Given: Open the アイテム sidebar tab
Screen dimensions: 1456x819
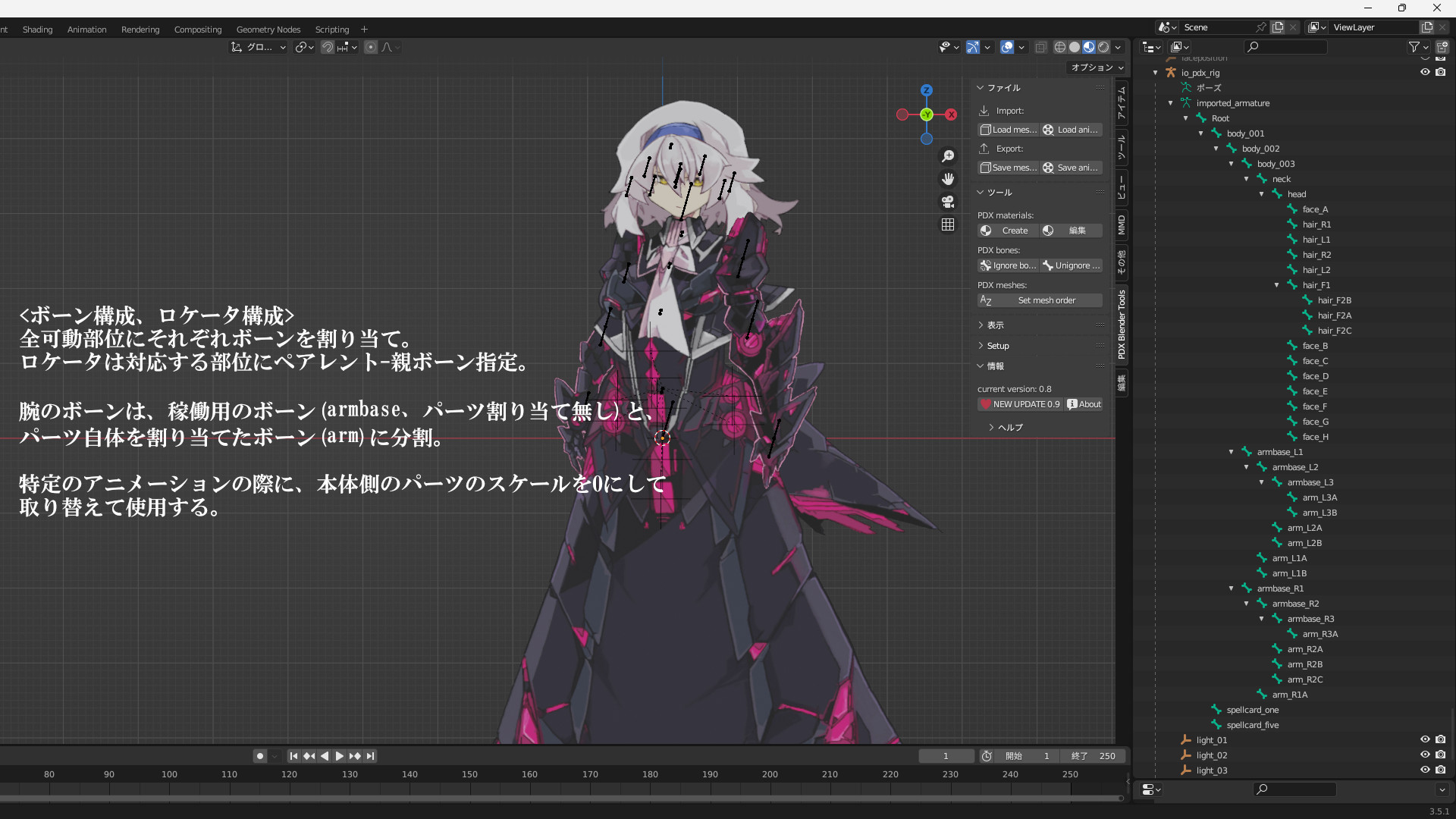Looking at the screenshot, I should [x=1122, y=103].
